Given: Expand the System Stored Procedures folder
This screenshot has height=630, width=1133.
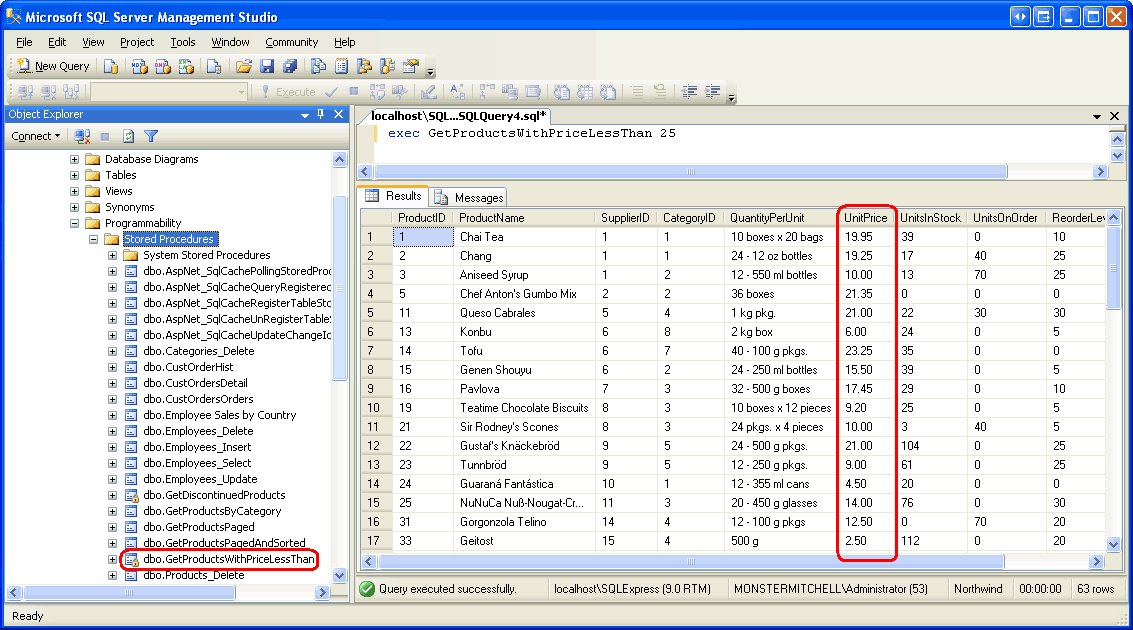Looking at the screenshot, I should click(x=113, y=255).
